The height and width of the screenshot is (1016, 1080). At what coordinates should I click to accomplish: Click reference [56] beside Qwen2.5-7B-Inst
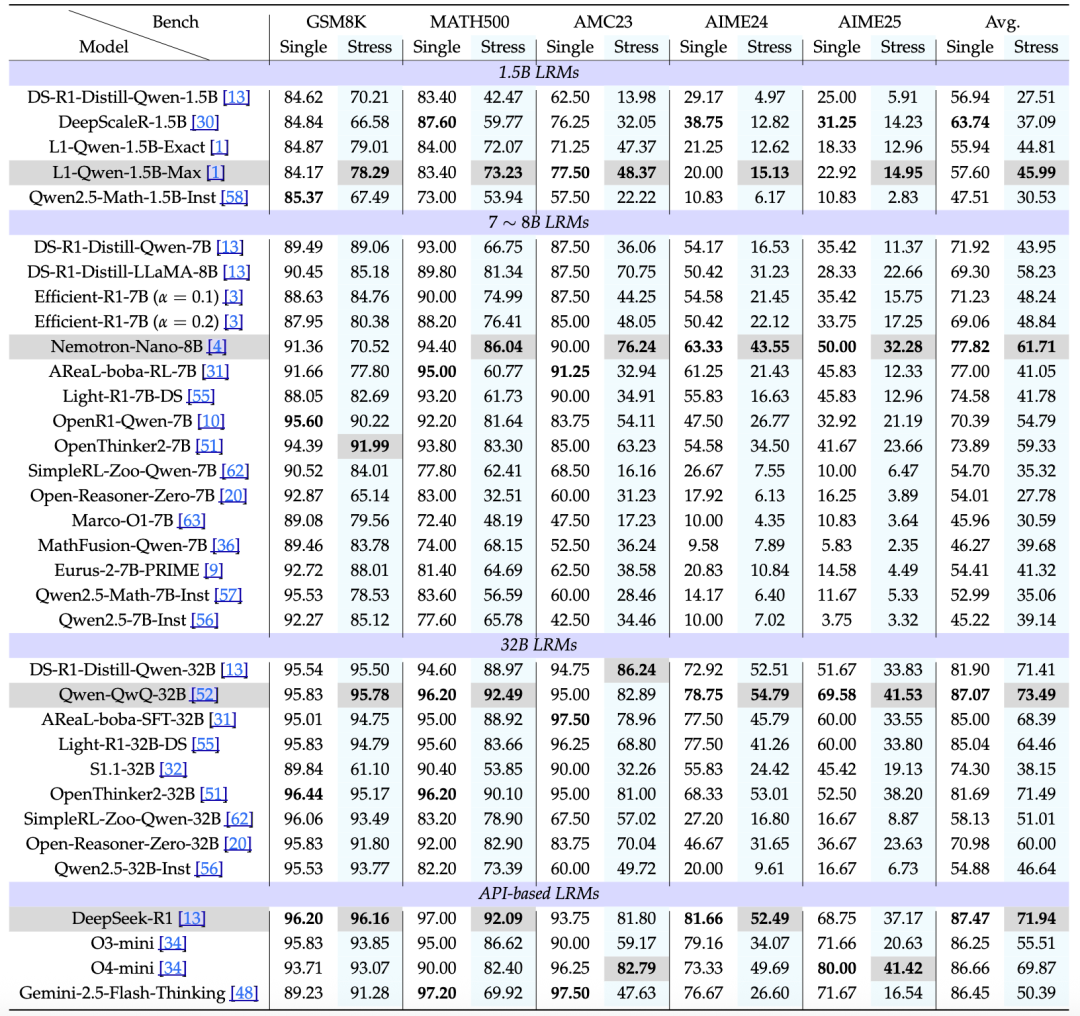205,619
